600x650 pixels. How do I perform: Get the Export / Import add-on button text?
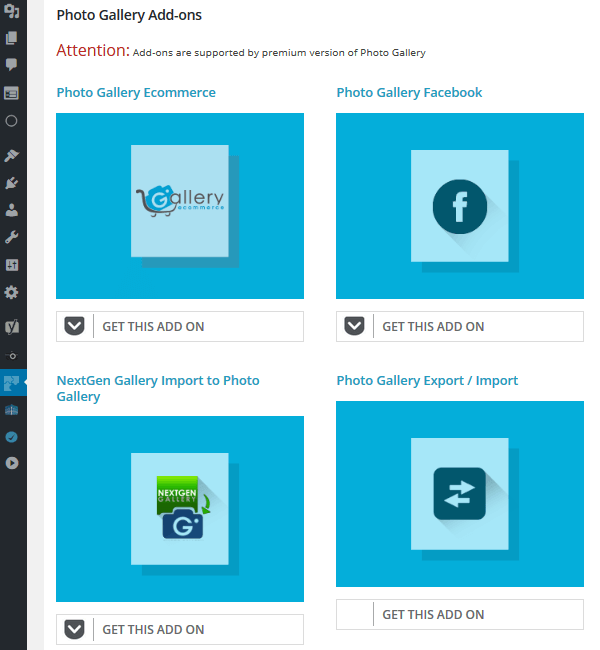(x=433, y=614)
